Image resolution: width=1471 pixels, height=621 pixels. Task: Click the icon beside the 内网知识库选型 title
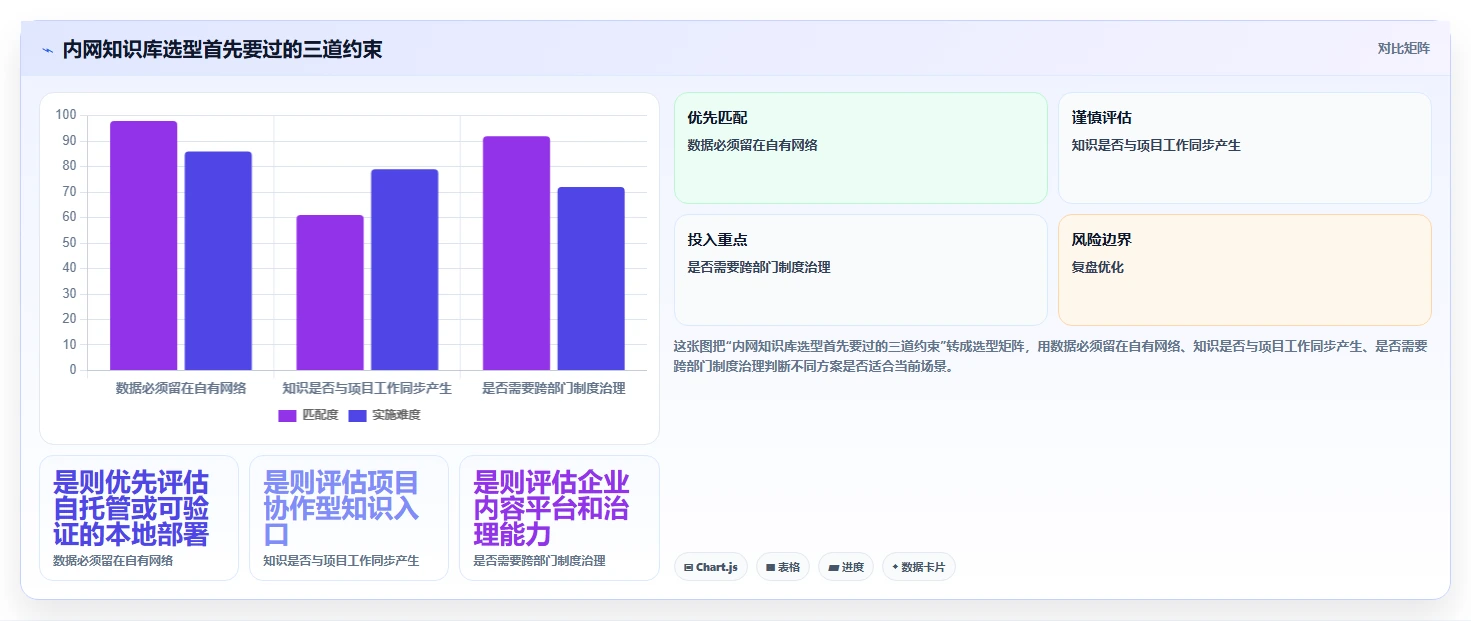[x=47, y=50]
